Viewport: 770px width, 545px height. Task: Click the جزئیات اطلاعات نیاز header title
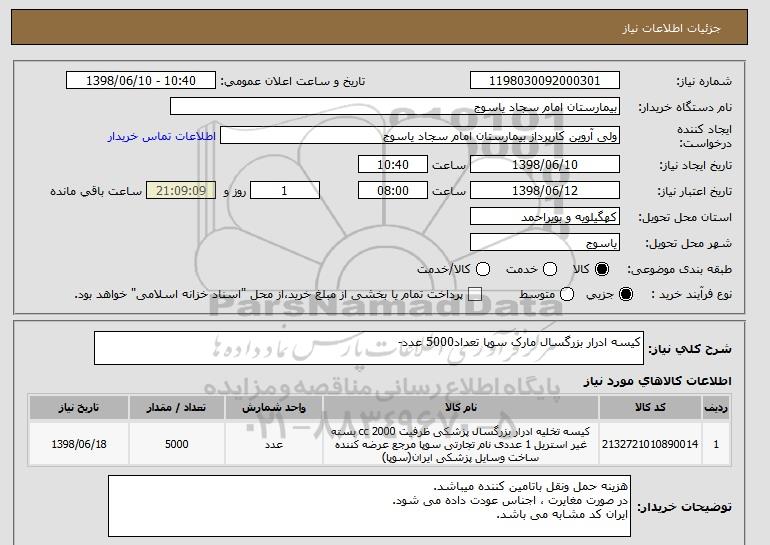pos(671,28)
